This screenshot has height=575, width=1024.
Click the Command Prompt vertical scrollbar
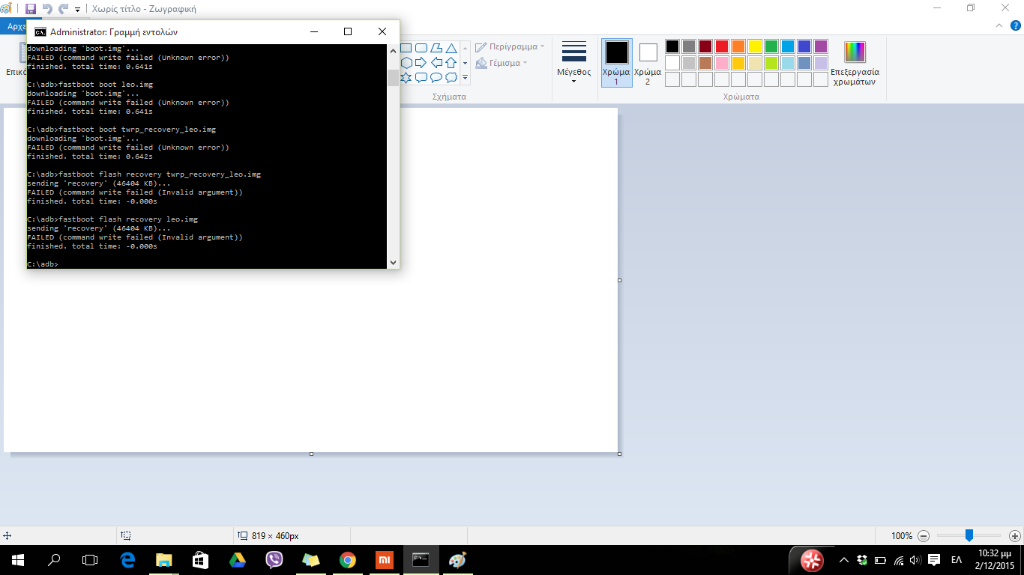[x=392, y=150]
